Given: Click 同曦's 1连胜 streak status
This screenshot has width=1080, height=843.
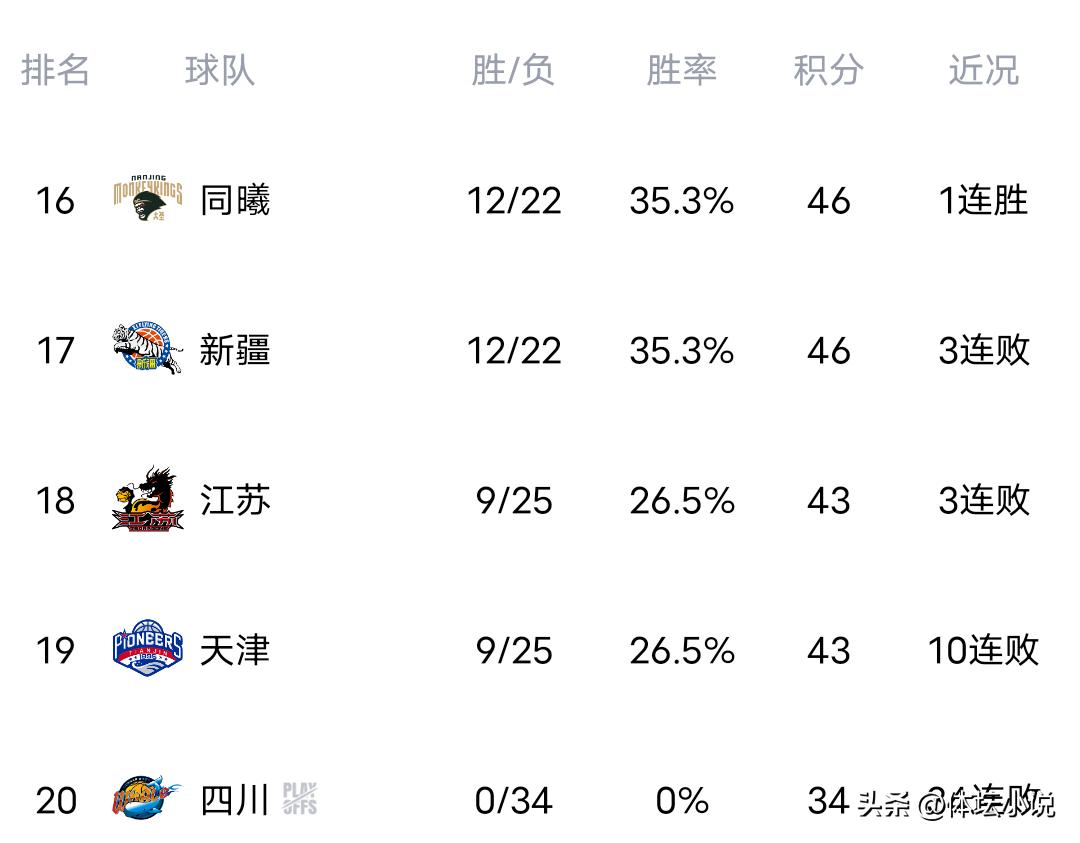Looking at the screenshot, I should (983, 201).
